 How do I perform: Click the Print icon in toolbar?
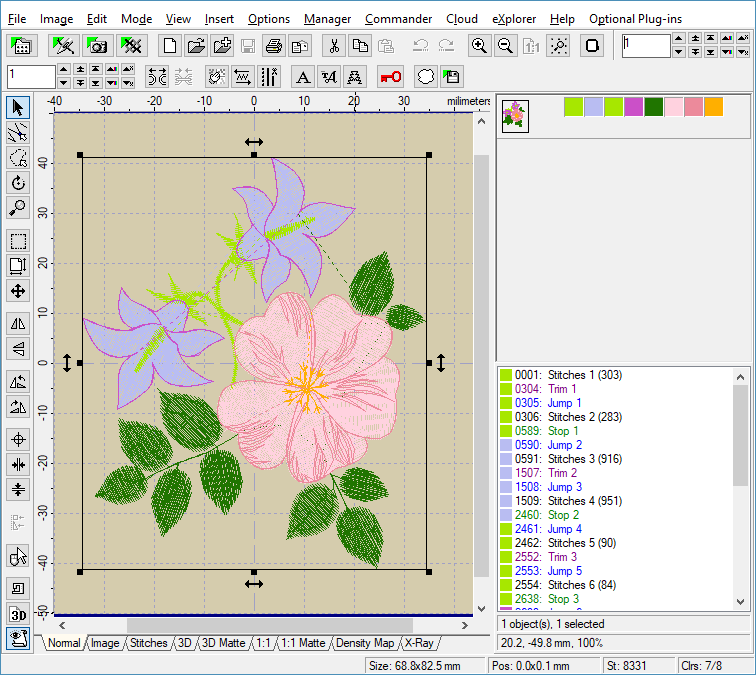(x=274, y=46)
